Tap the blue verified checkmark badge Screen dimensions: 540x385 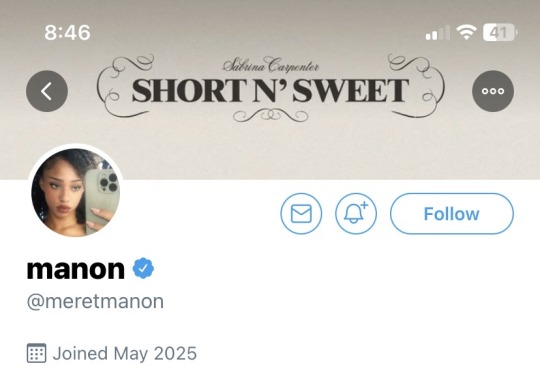(143, 268)
